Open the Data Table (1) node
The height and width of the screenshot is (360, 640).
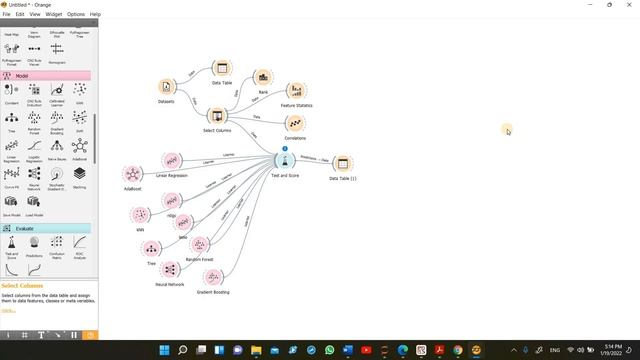point(343,164)
